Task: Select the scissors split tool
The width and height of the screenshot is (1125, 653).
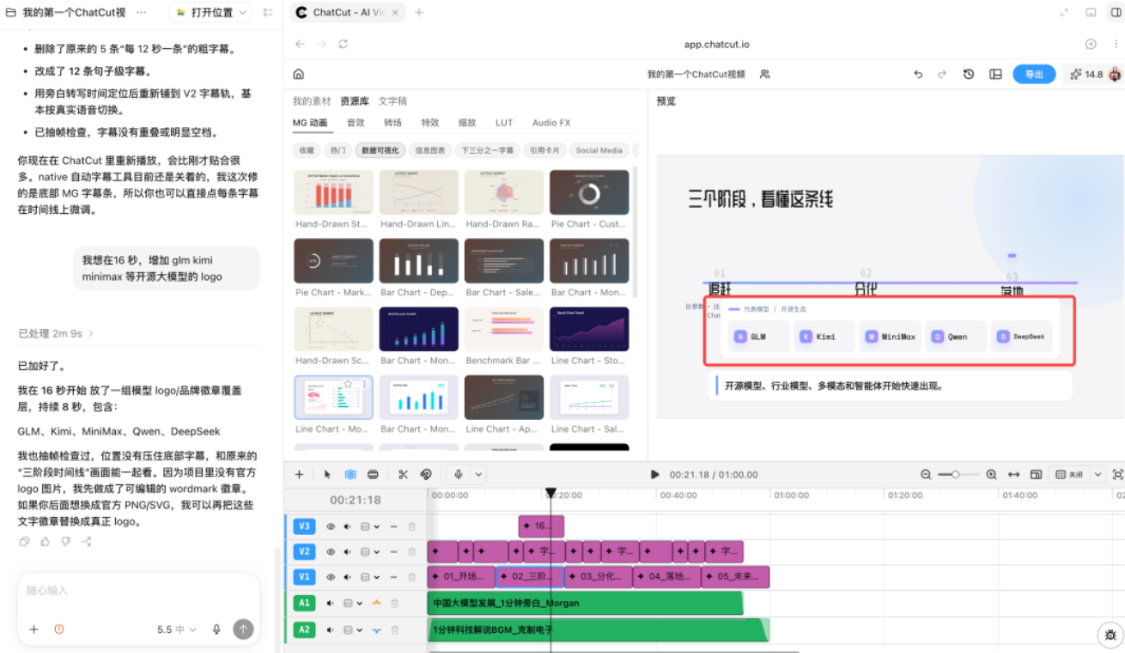Action: [403, 474]
